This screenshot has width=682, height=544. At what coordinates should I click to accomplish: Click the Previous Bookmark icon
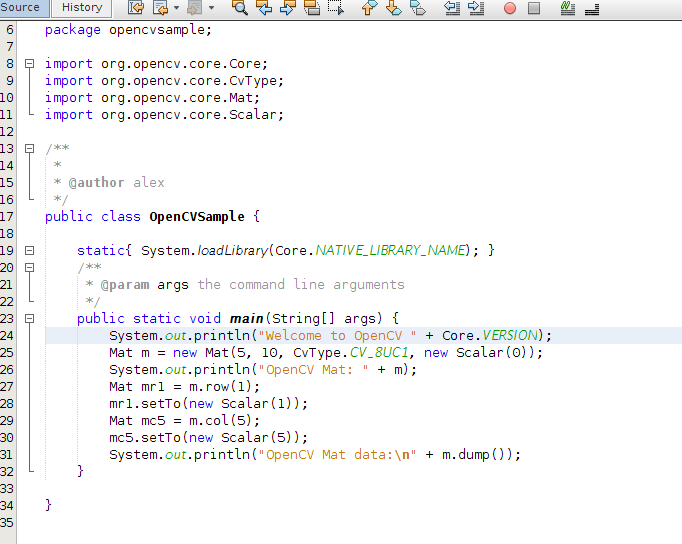pos(369,7)
